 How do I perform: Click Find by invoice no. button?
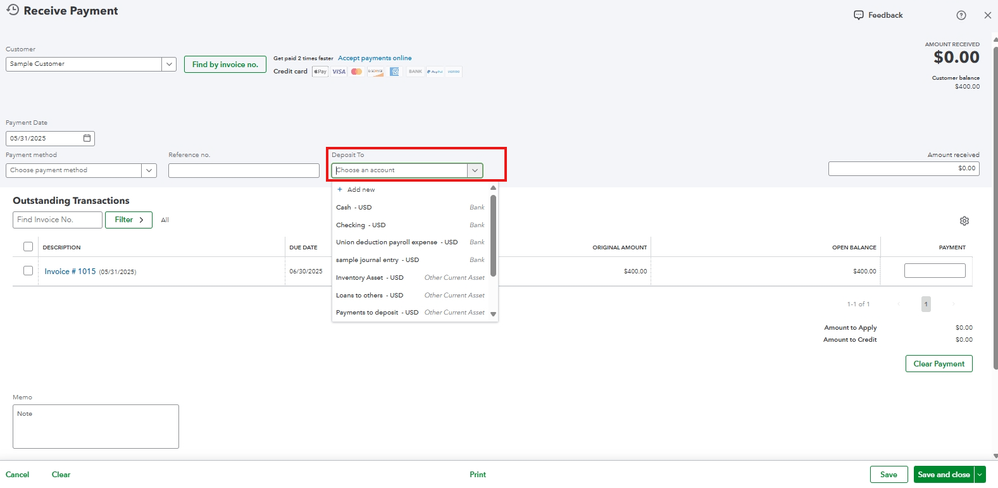[225, 64]
